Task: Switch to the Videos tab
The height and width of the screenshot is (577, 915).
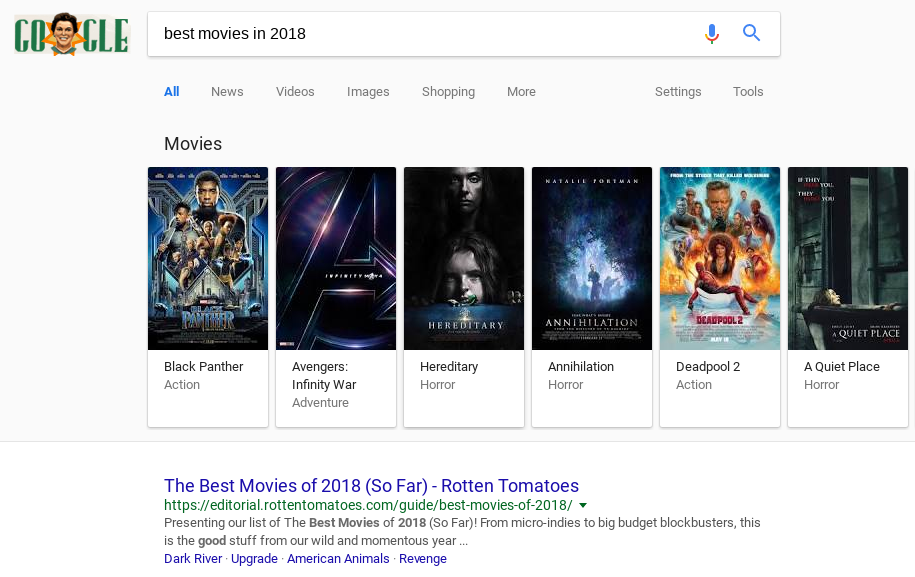Action: tap(295, 92)
